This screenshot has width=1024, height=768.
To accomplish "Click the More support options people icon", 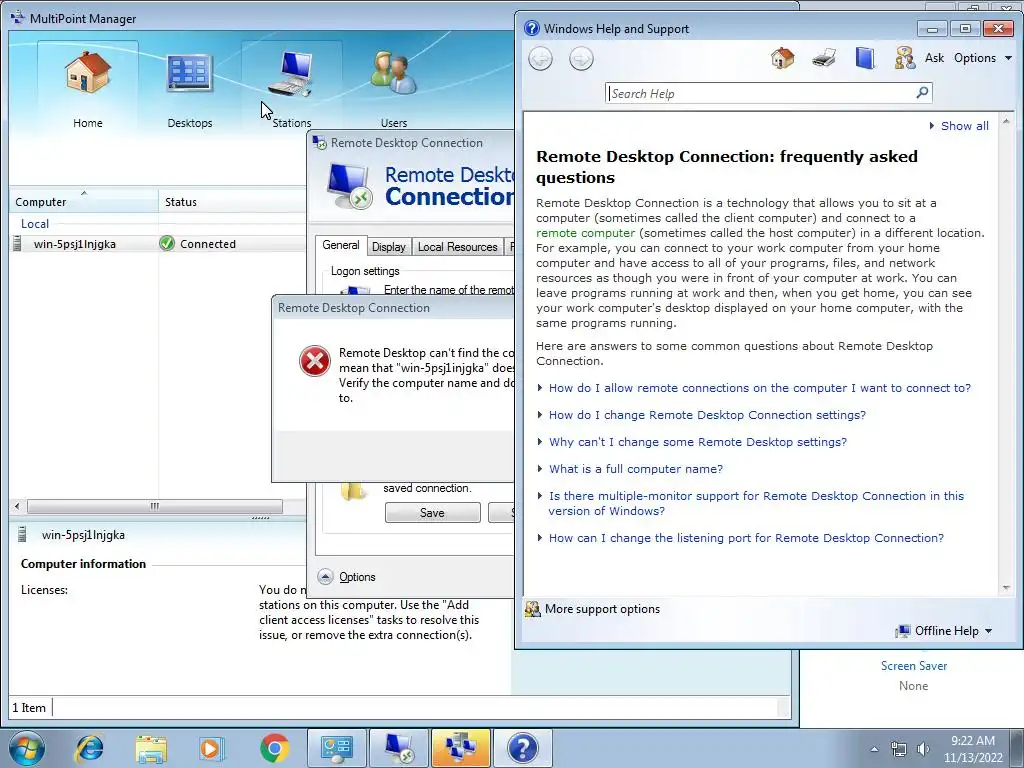I will click(533, 609).
